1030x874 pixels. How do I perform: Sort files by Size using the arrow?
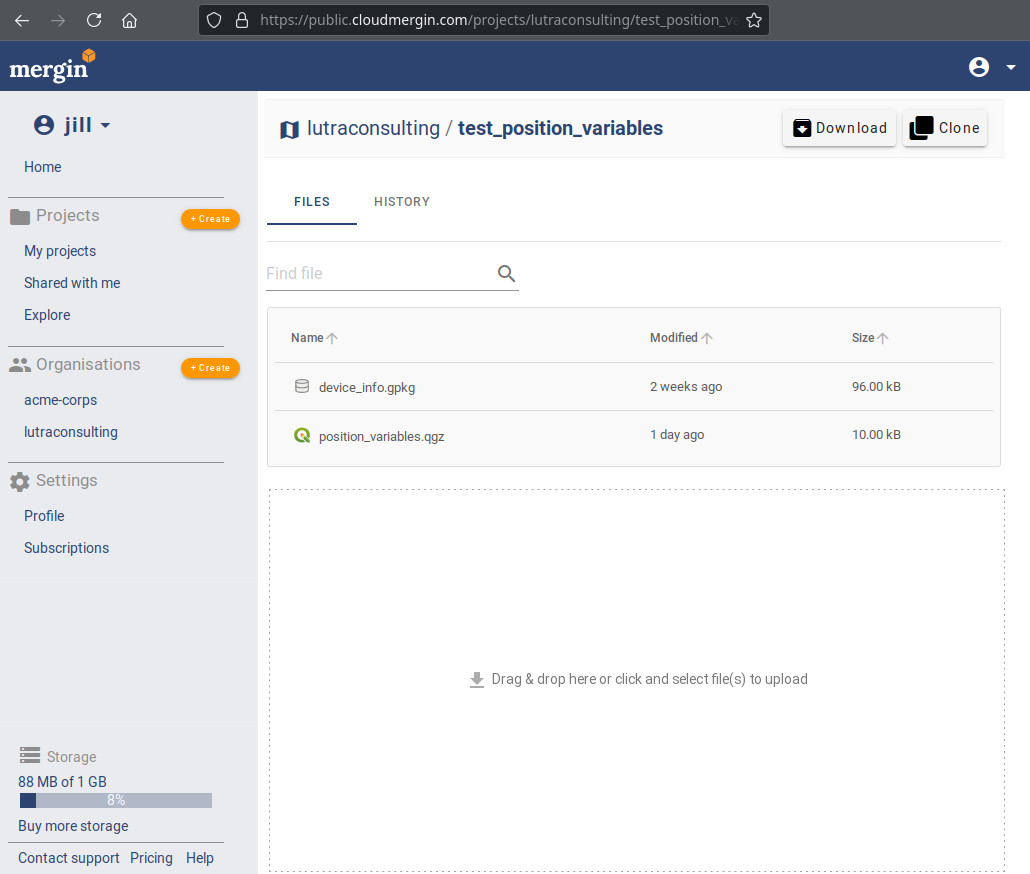[882, 338]
